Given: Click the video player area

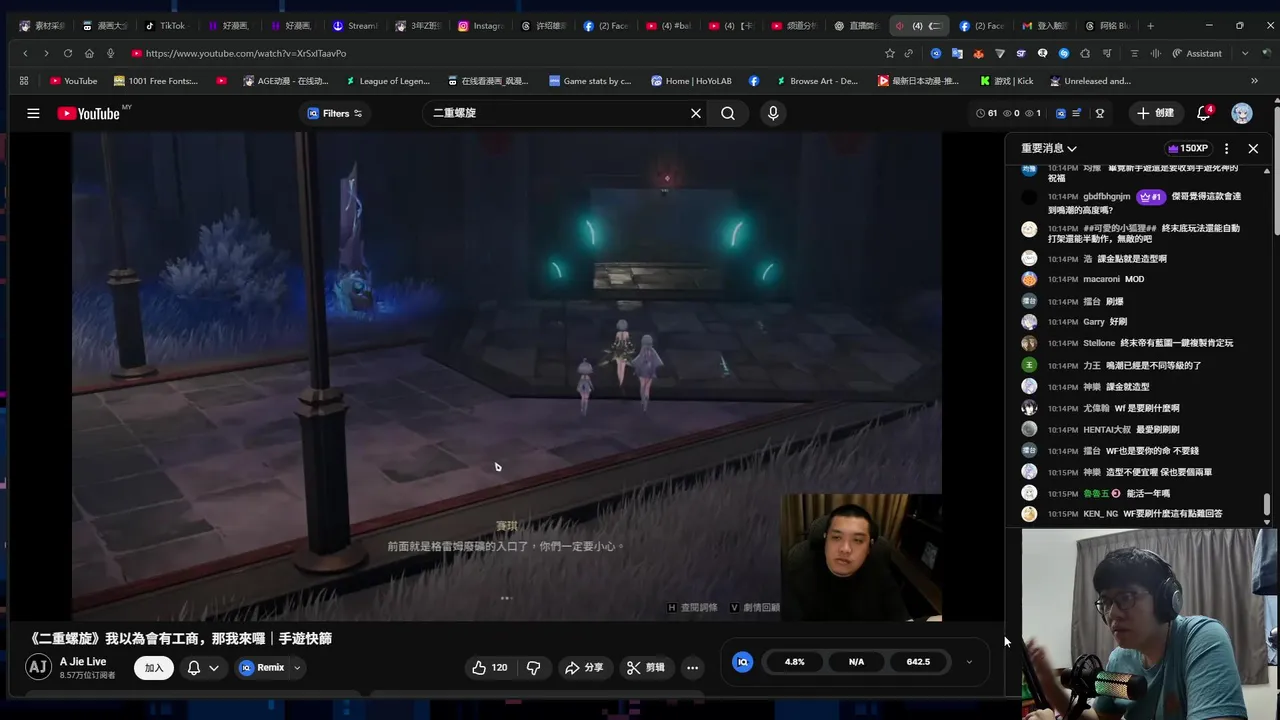Looking at the screenshot, I should pos(506,375).
